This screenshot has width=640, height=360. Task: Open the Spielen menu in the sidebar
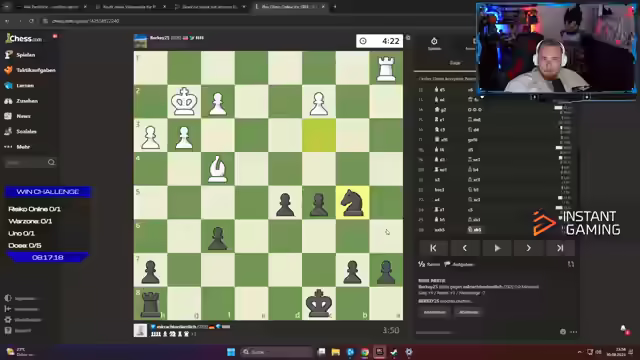[20, 55]
